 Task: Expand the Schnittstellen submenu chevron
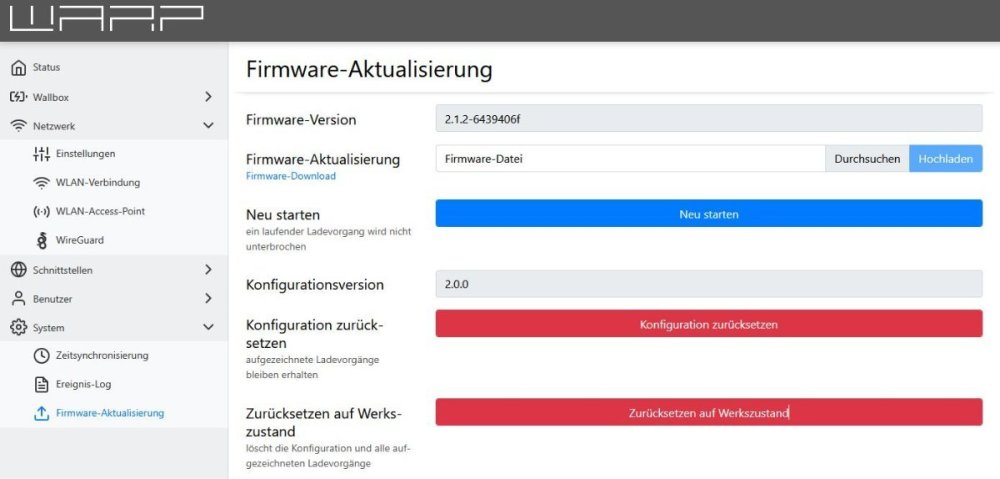[208, 270]
